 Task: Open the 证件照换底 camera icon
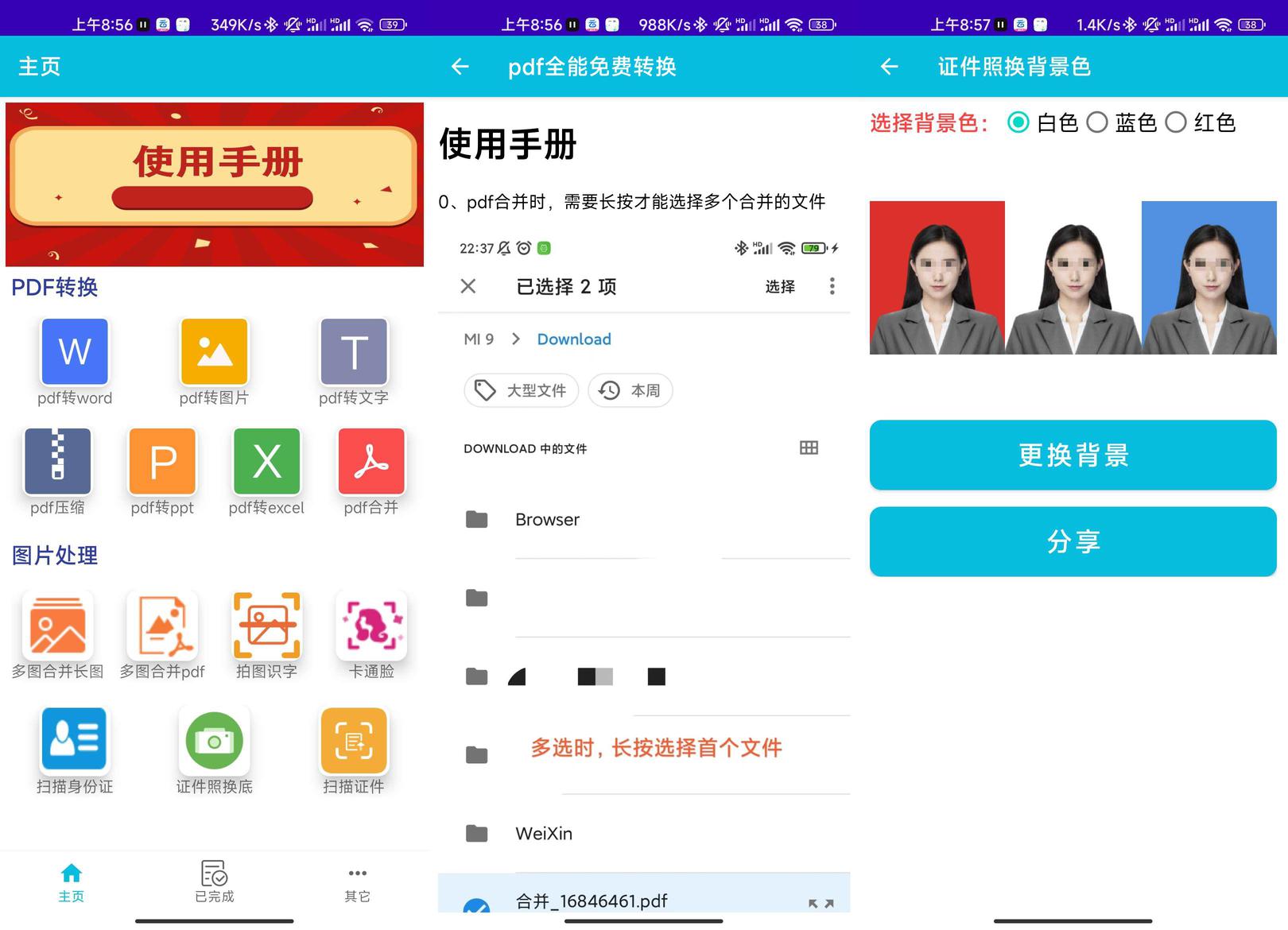(x=214, y=741)
